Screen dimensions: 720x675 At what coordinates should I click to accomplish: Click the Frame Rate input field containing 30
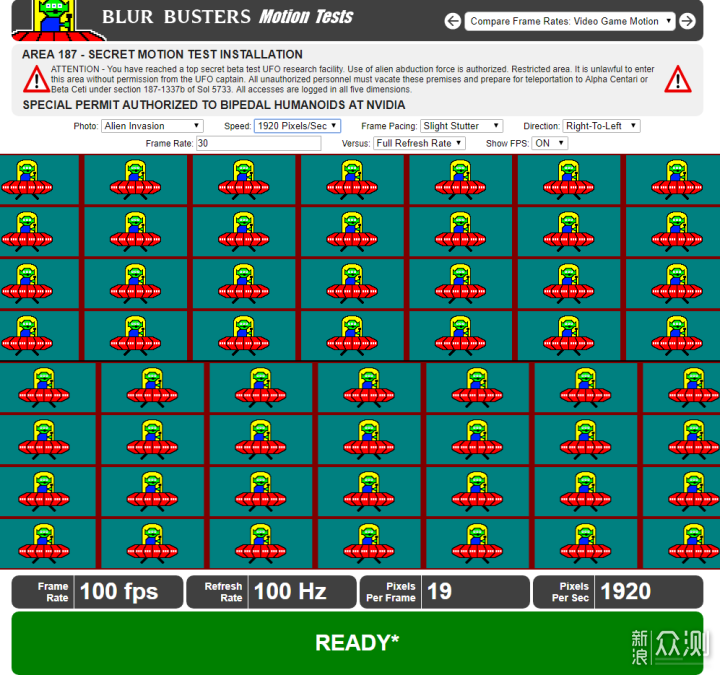259,143
